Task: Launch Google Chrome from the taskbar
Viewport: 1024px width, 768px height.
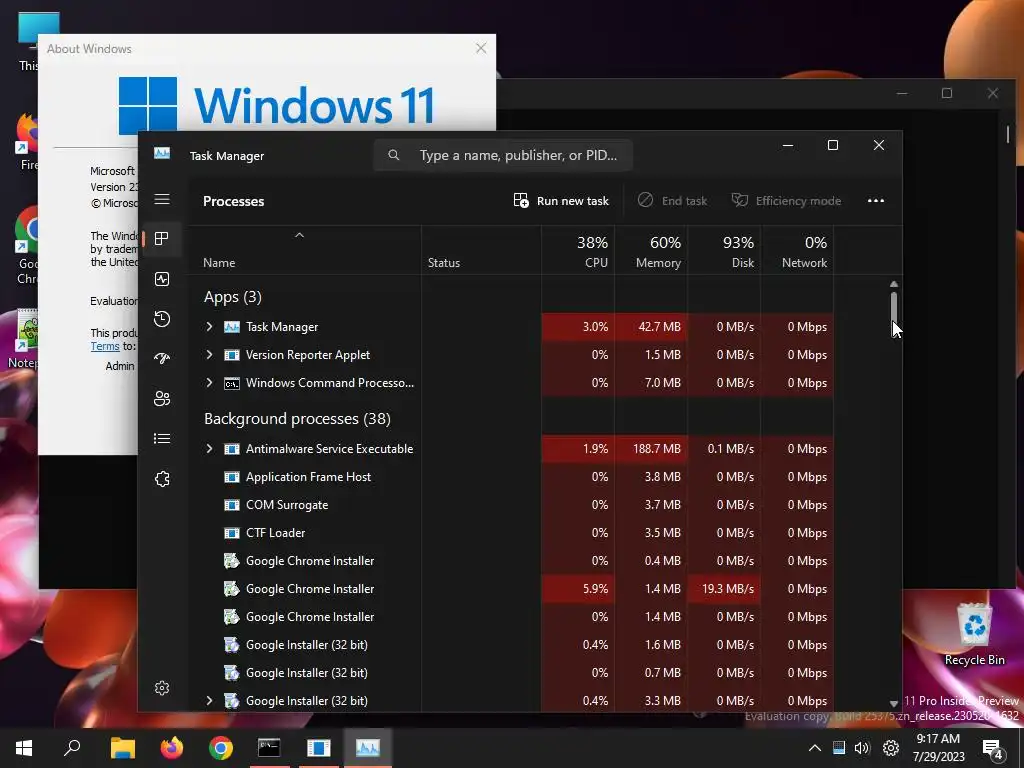Action: coord(221,748)
